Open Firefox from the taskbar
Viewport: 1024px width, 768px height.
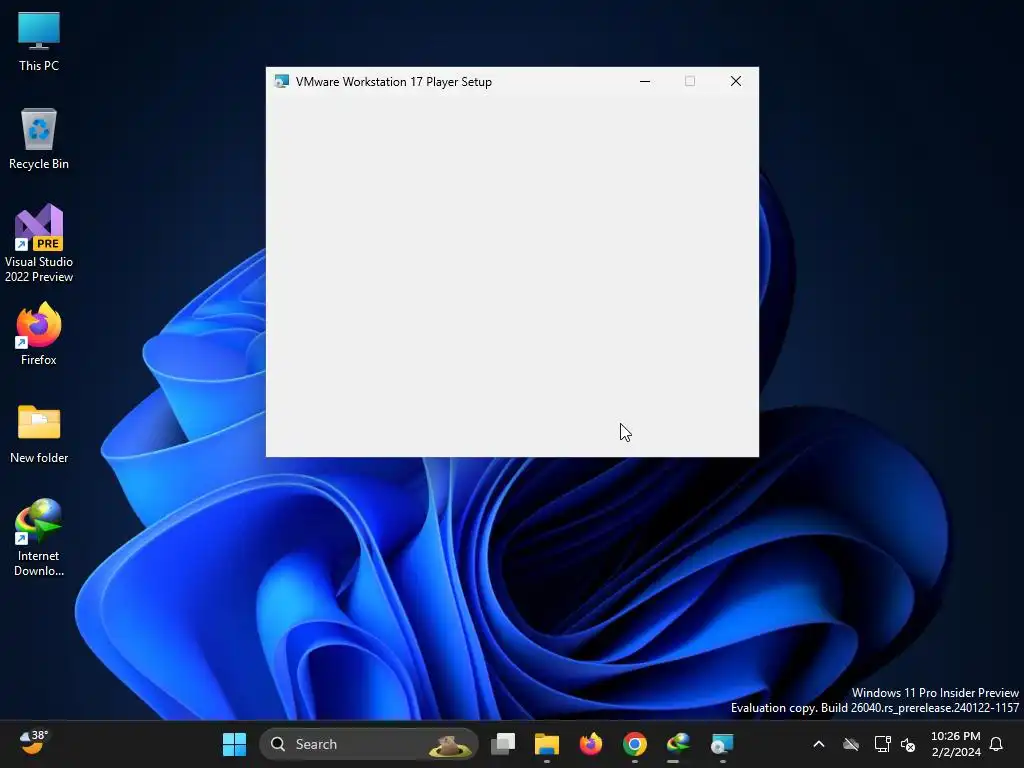tap(590, 744)
